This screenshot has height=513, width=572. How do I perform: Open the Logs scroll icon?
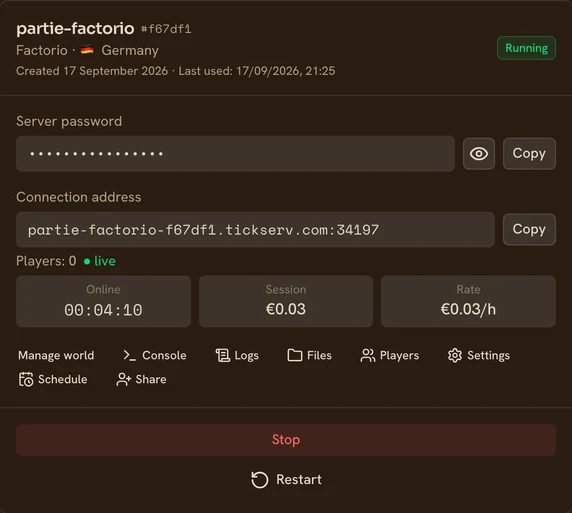[x=223, y=355]
